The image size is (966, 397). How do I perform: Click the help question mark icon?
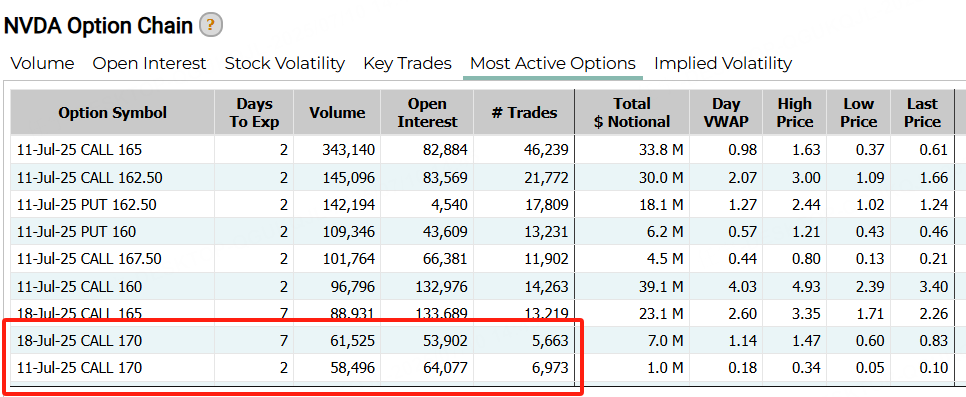click(211, 25)
